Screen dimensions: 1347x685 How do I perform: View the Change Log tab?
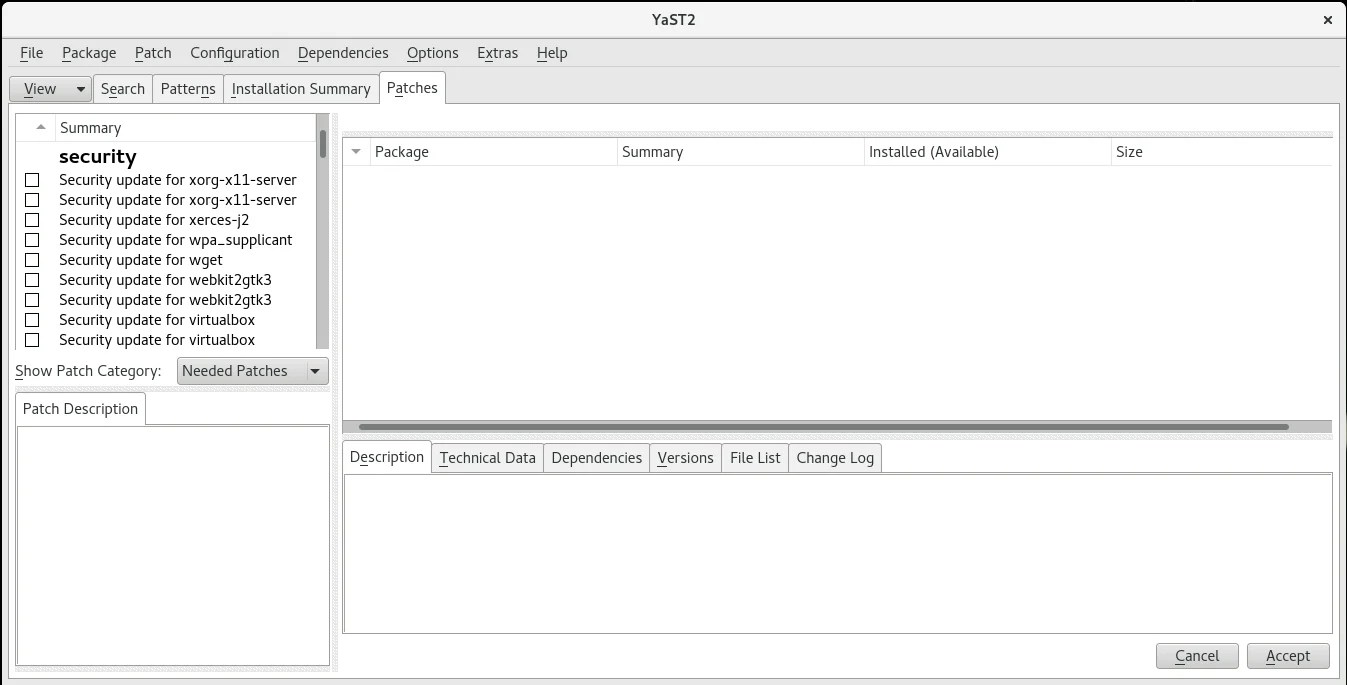click(834, 457)
